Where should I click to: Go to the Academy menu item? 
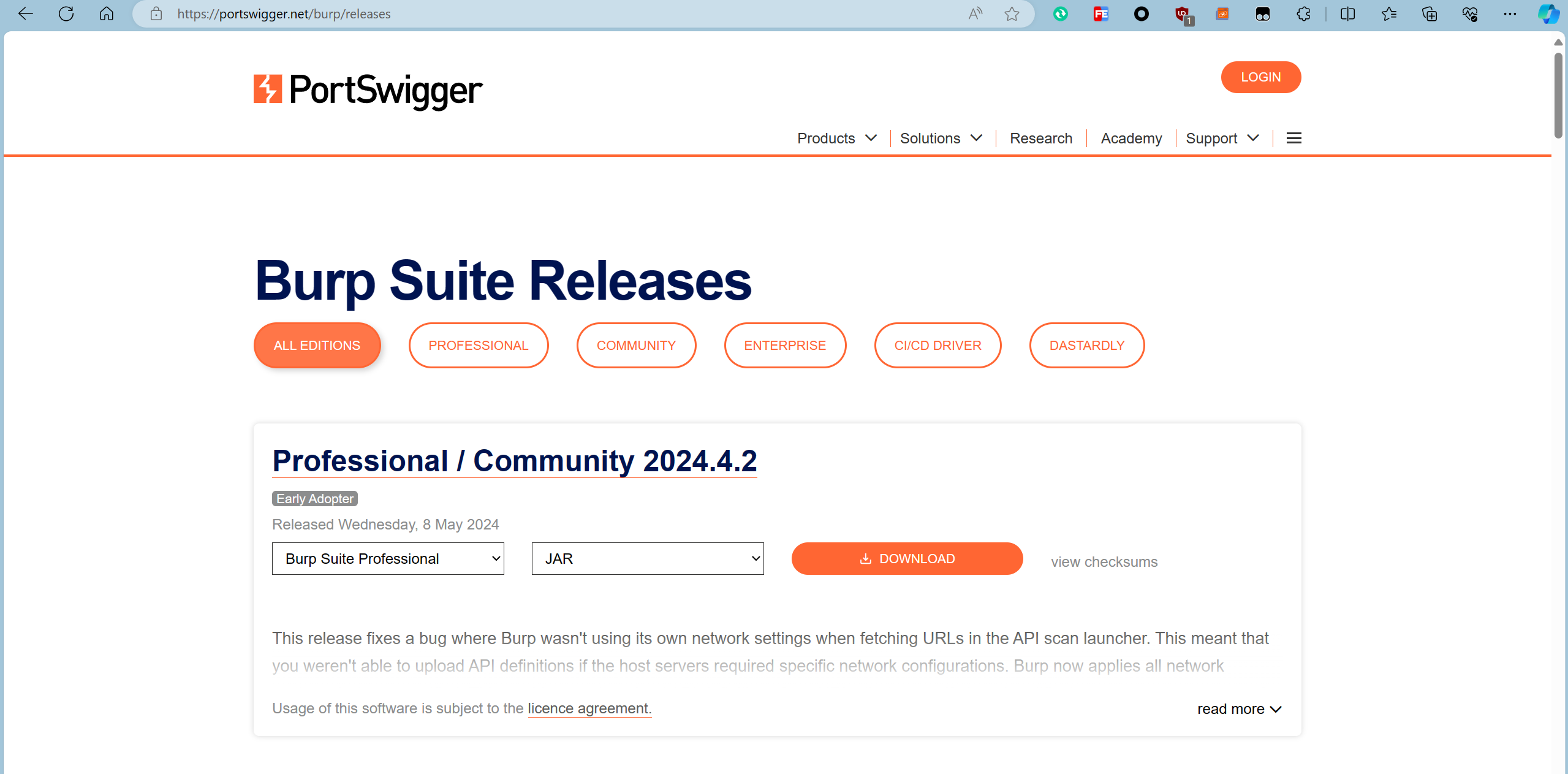(1131, 138)
